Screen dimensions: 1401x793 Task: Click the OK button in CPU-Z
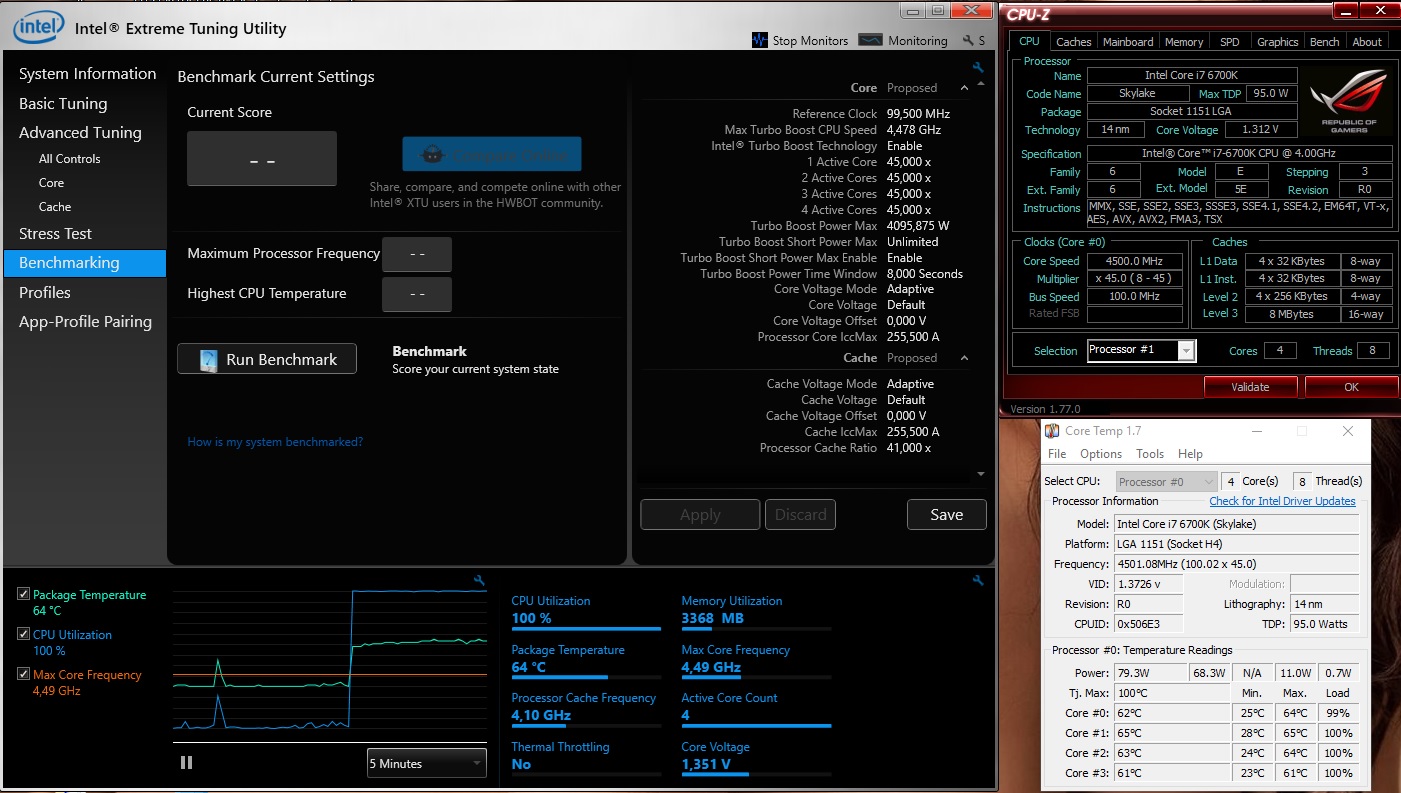tap(1351, 387)
